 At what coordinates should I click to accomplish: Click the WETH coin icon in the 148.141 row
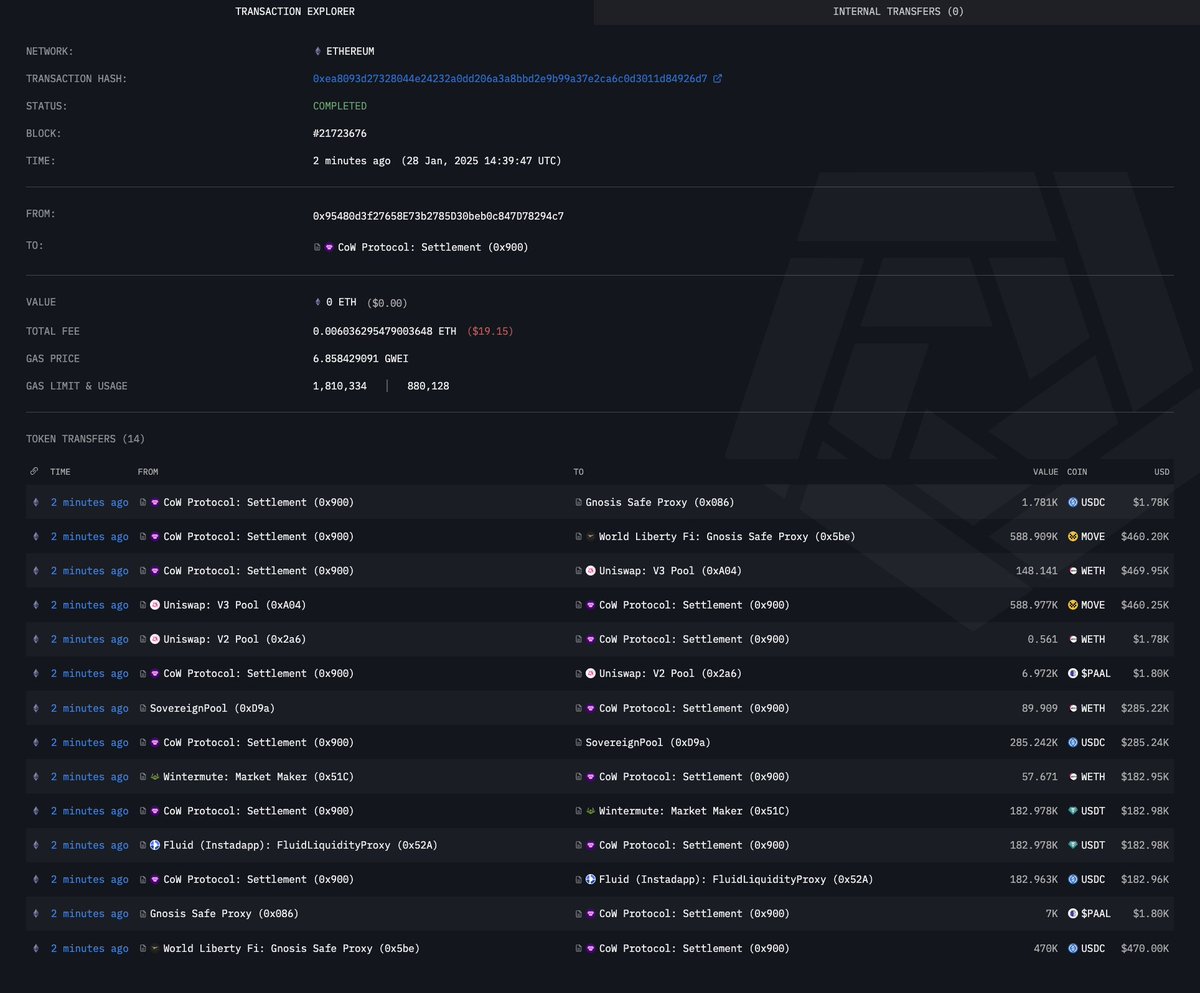pyautogui.click(x=1073, y=571)
